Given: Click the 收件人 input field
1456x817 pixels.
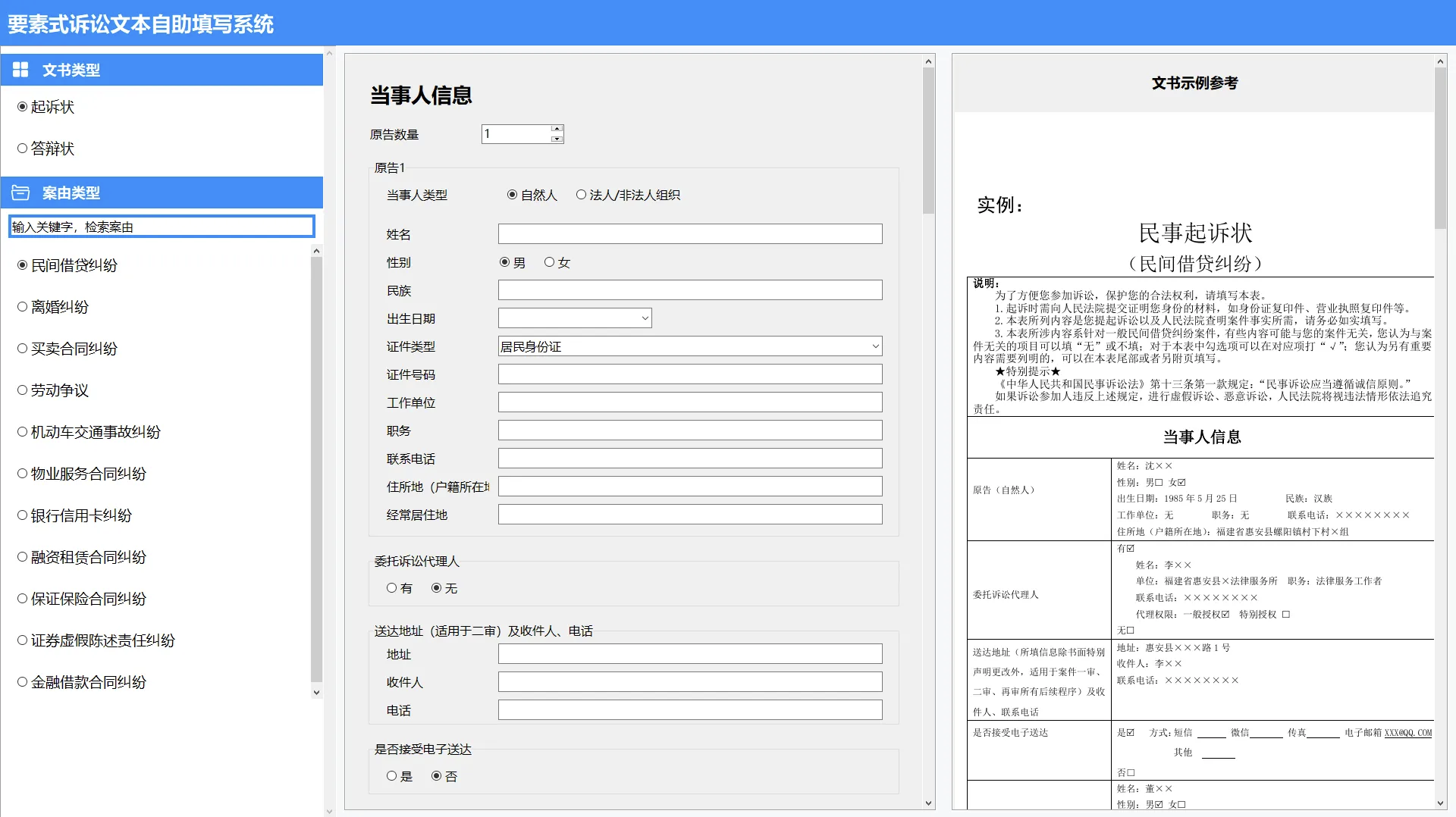Looking at the screenshot, I should tap(690, 682).
